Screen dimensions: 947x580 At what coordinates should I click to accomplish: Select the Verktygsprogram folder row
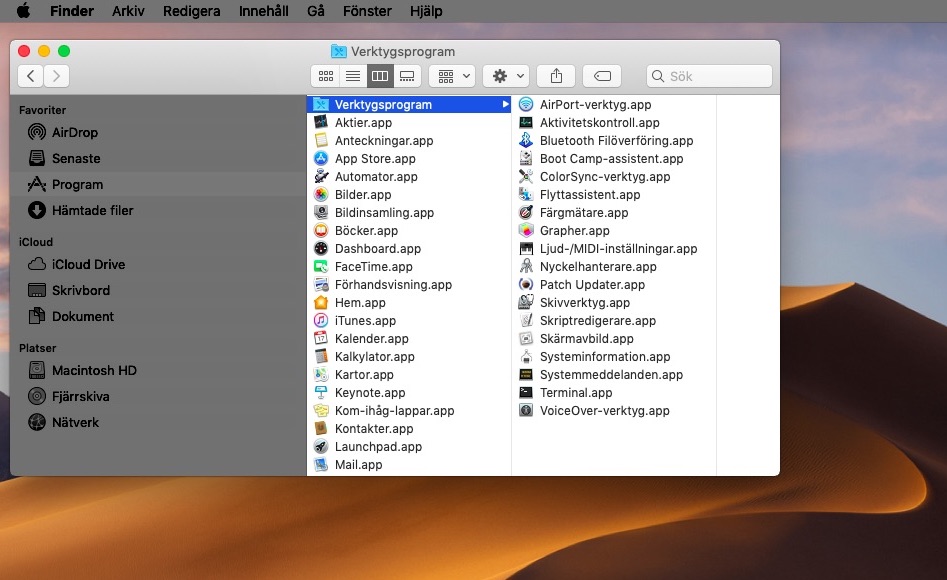[x=409, y=105]
